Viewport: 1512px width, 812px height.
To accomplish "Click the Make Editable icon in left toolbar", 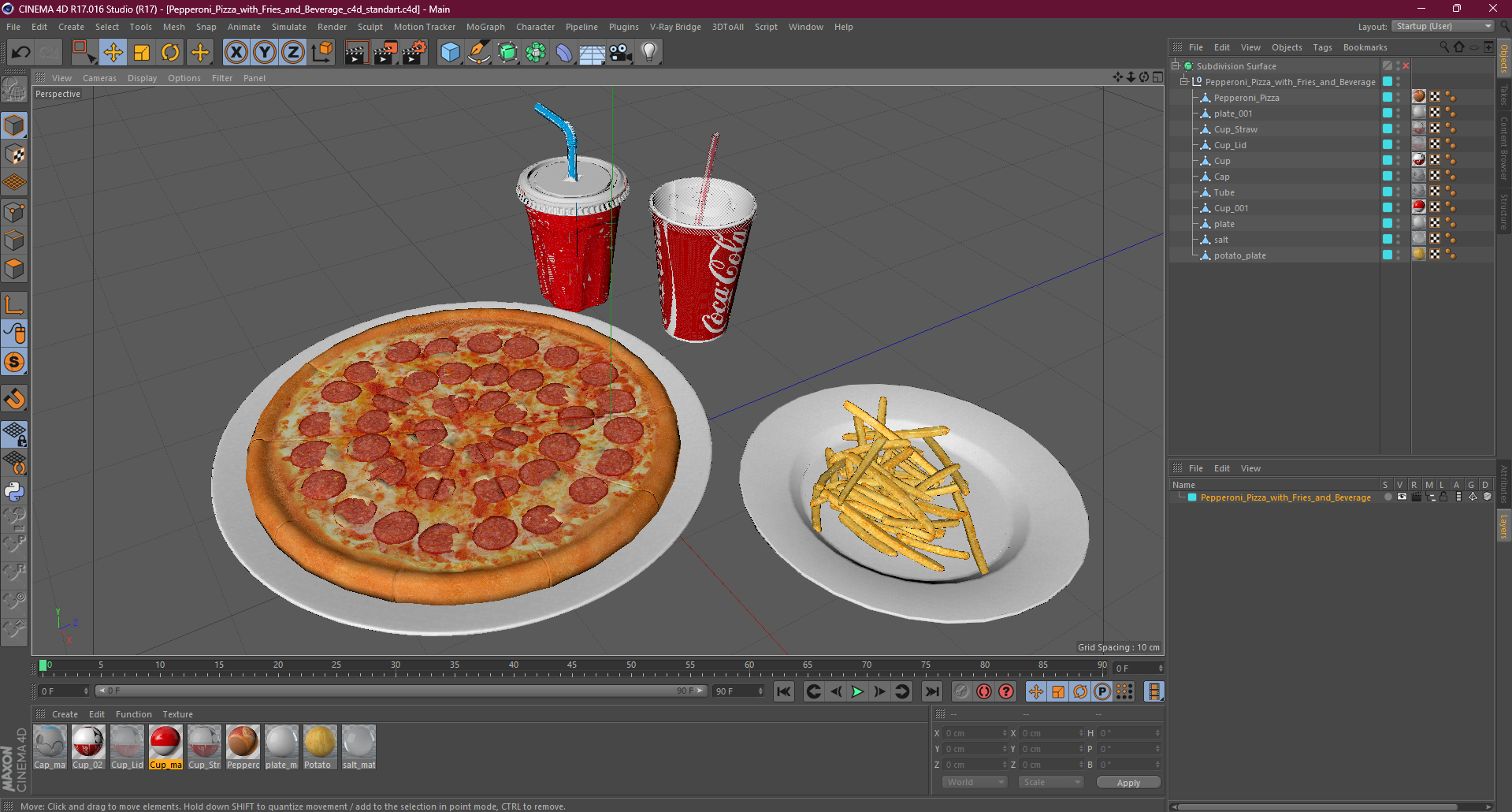I will coord(14,91).
